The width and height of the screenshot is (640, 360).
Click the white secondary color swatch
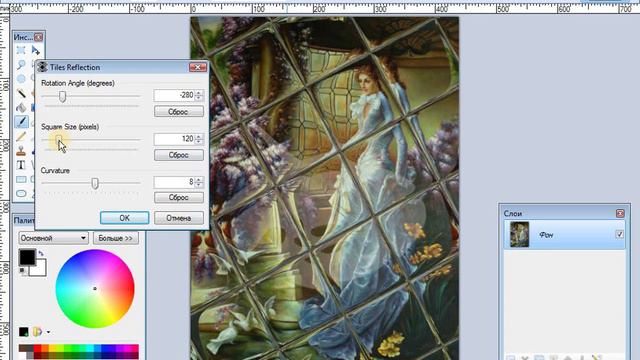pyautogui.click(x=41, y=269)
